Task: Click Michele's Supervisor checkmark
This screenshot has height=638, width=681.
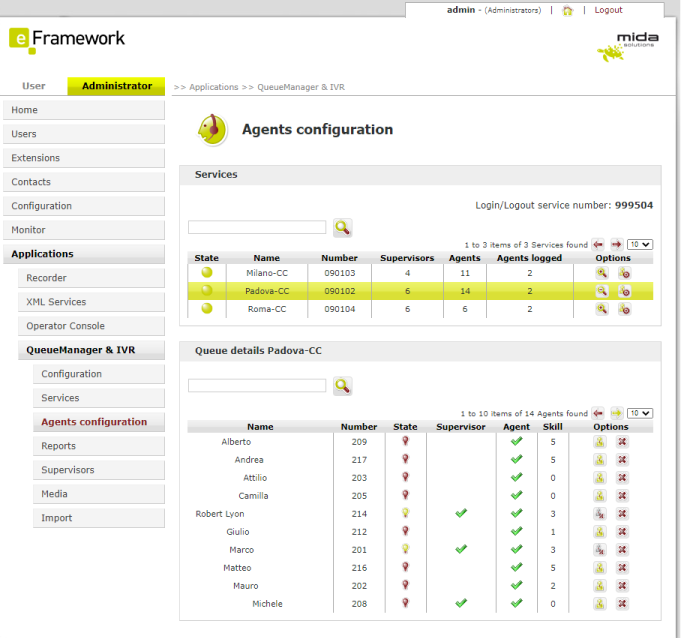Action: pyautogui.click(x=461, y=603)
